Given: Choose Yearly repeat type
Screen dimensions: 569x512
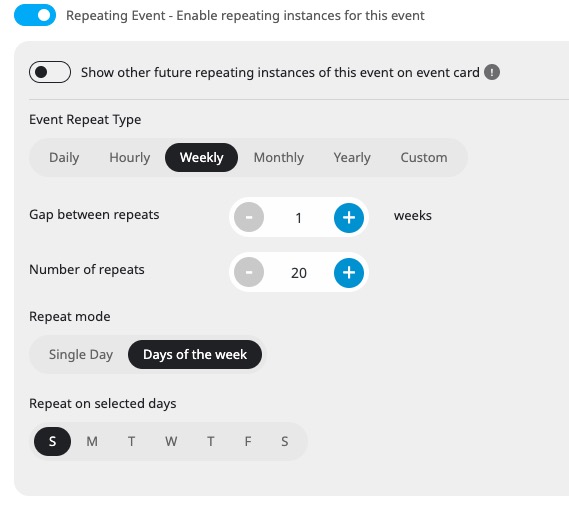Looking at the screenshot, I should point(352,157).
